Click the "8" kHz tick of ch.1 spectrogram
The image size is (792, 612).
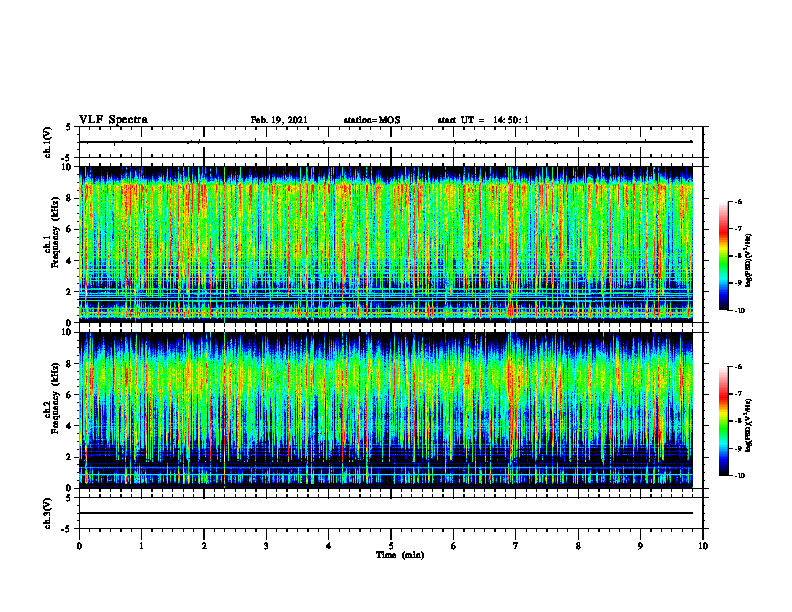(70, 198)
